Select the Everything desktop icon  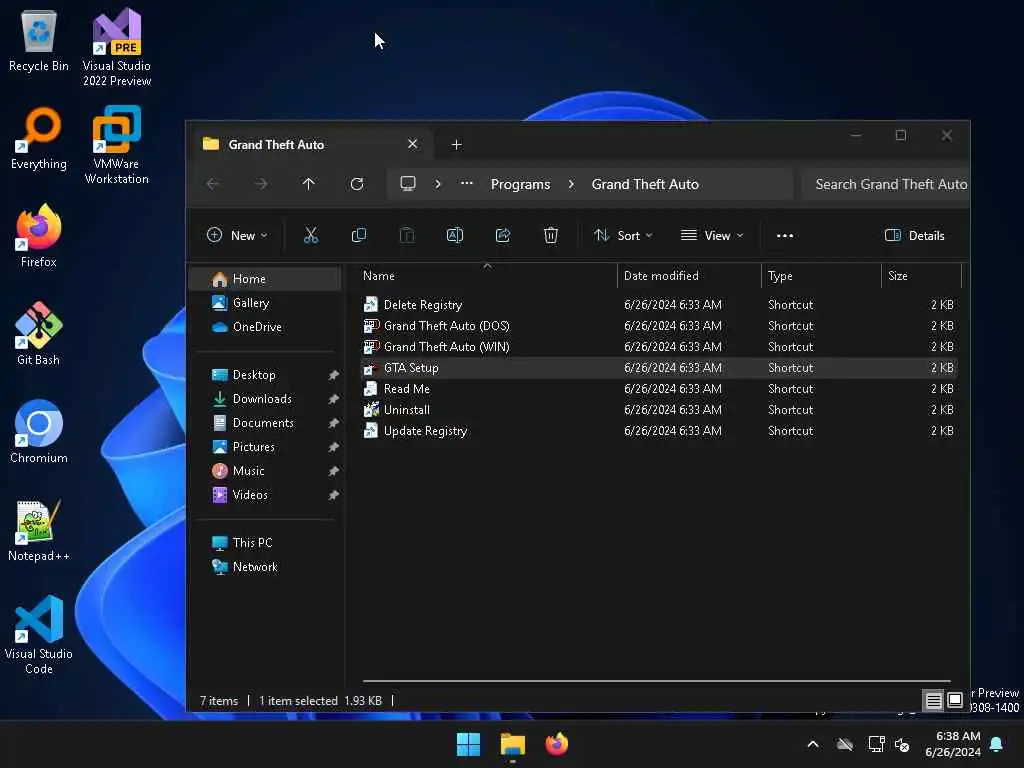click(39, 138)
